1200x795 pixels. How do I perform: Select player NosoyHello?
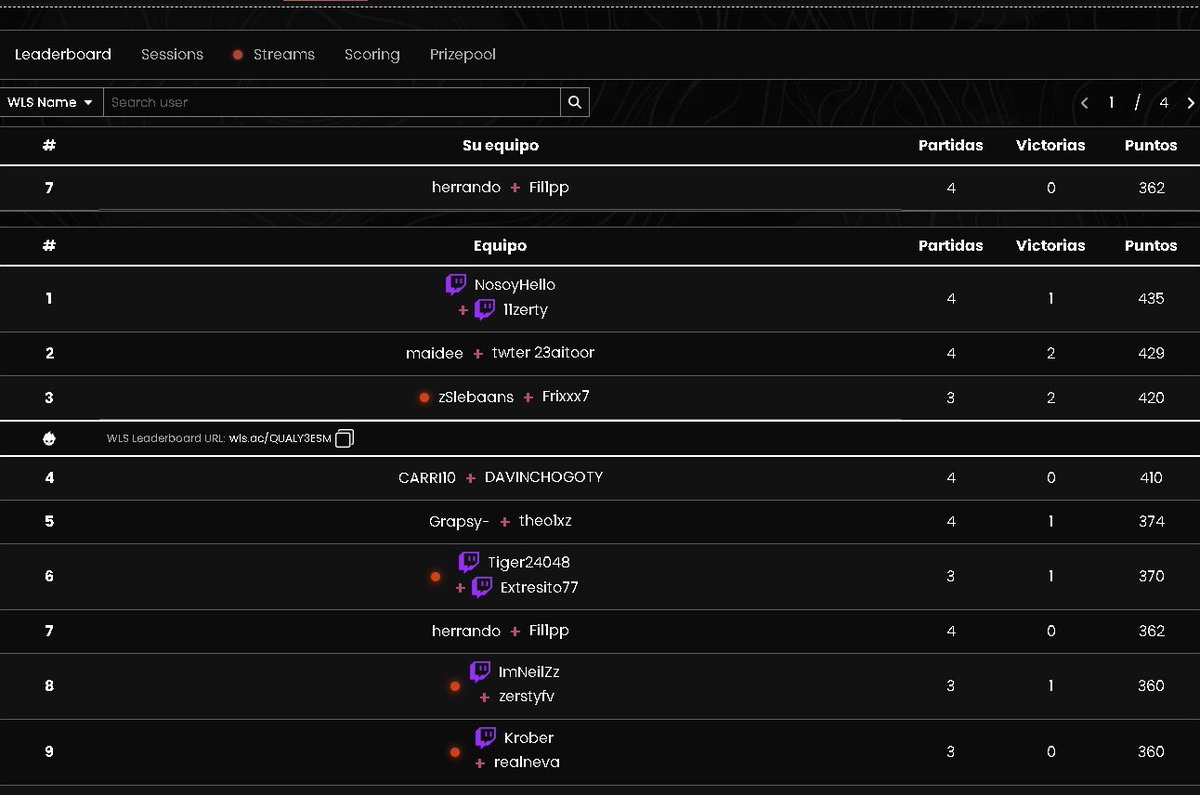(x=515, y=285)
